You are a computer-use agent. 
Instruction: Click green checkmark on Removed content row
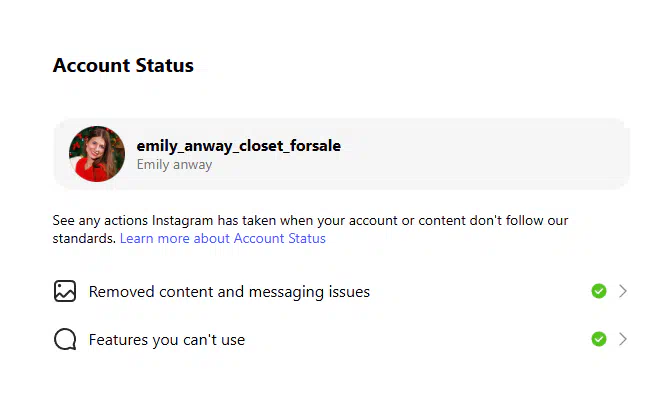click(x=599, y=291)
